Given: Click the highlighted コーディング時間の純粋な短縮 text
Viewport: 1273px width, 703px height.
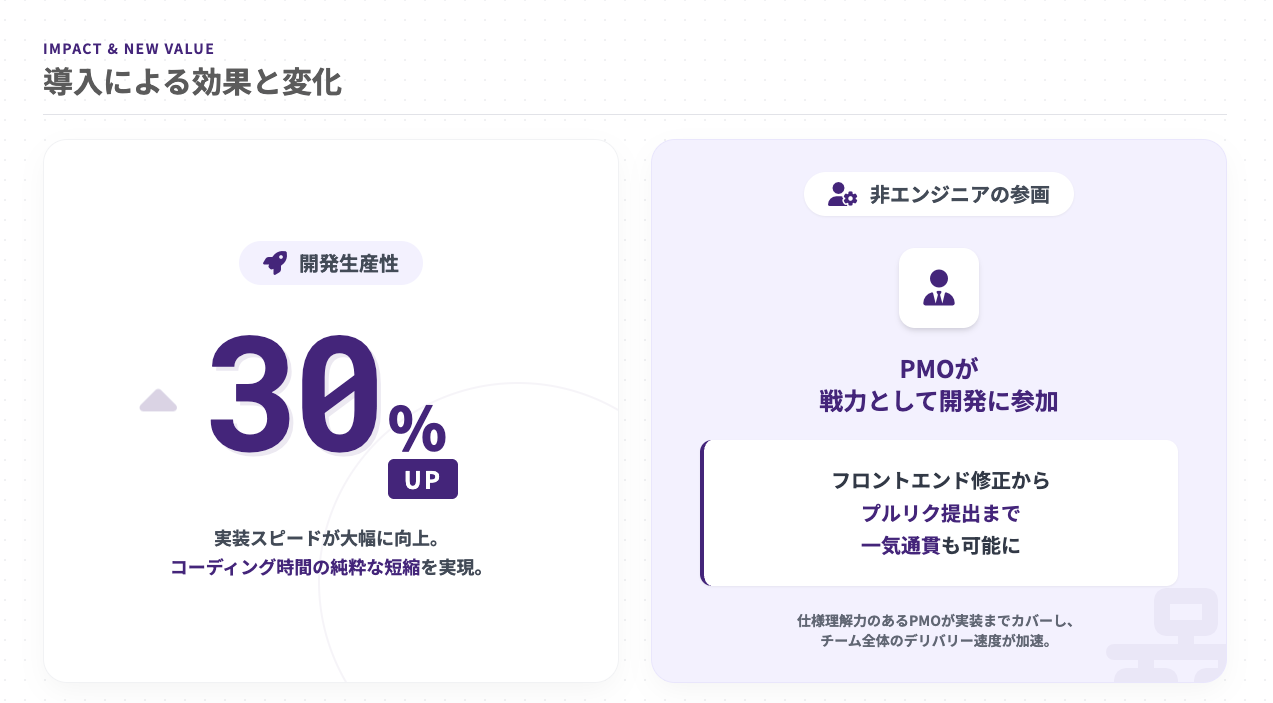Looking at the screenshot, I should tap(295, 568).
